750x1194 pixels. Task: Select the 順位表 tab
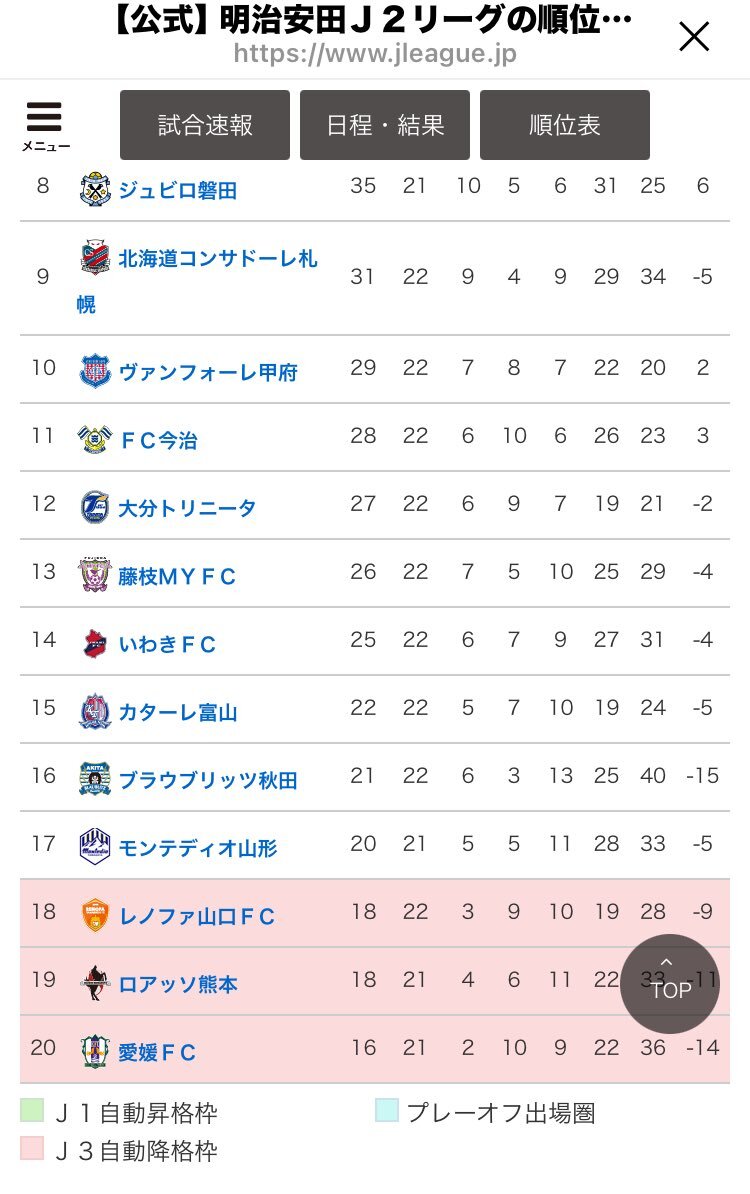coord(564,125)
